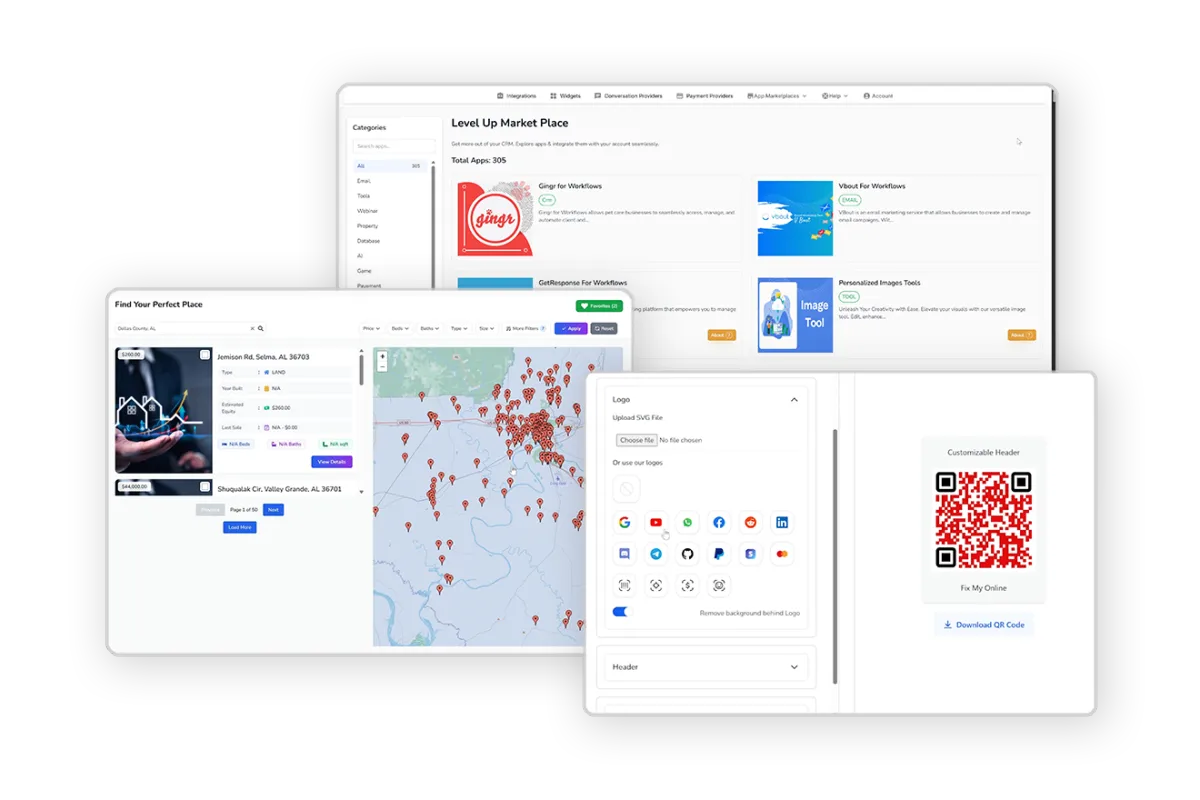Choose the WhatsApp logo option
This screenshot has width=1200, height=800.
click(688, 522)
